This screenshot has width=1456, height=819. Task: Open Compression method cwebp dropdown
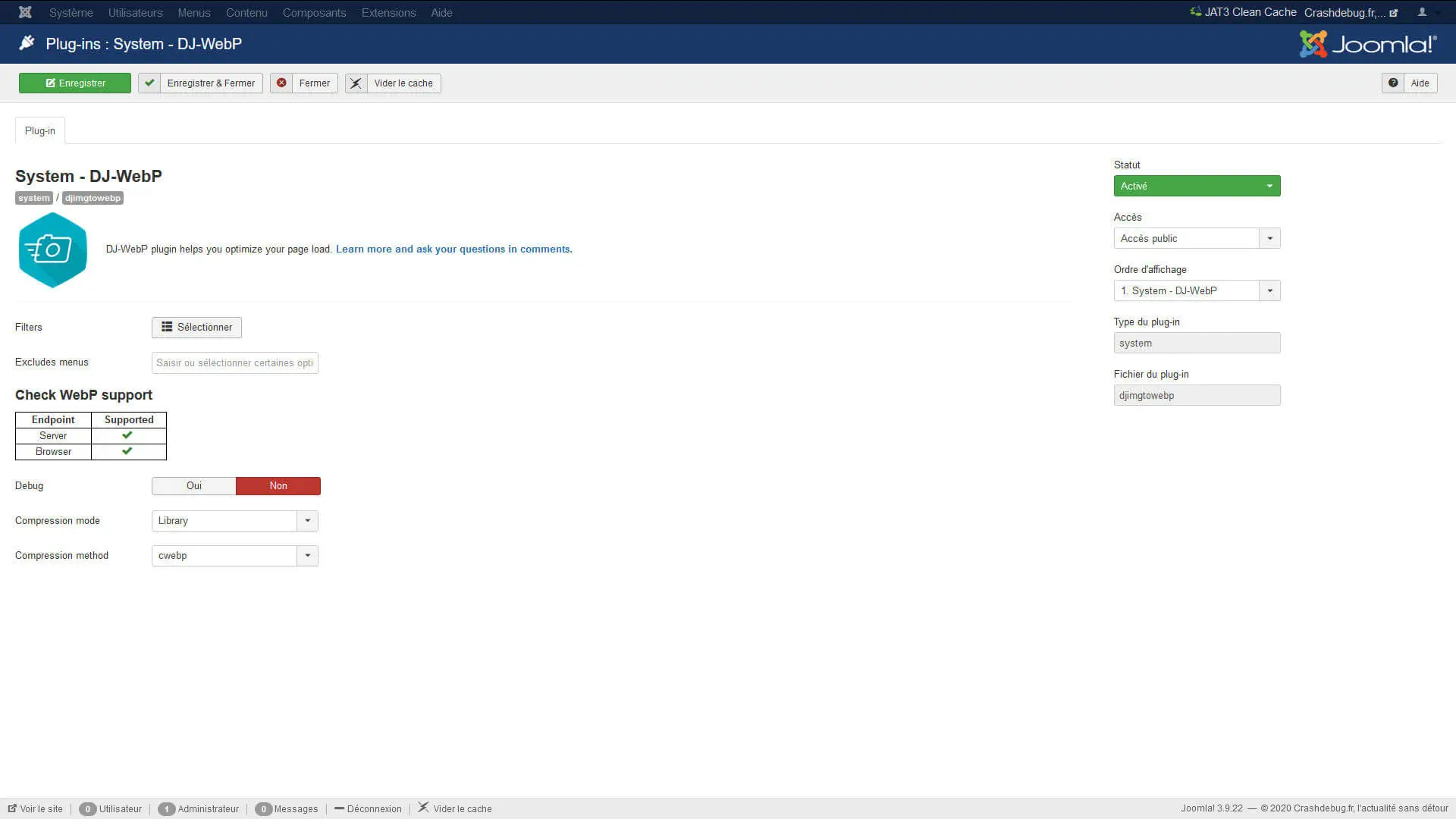[235, 556]
